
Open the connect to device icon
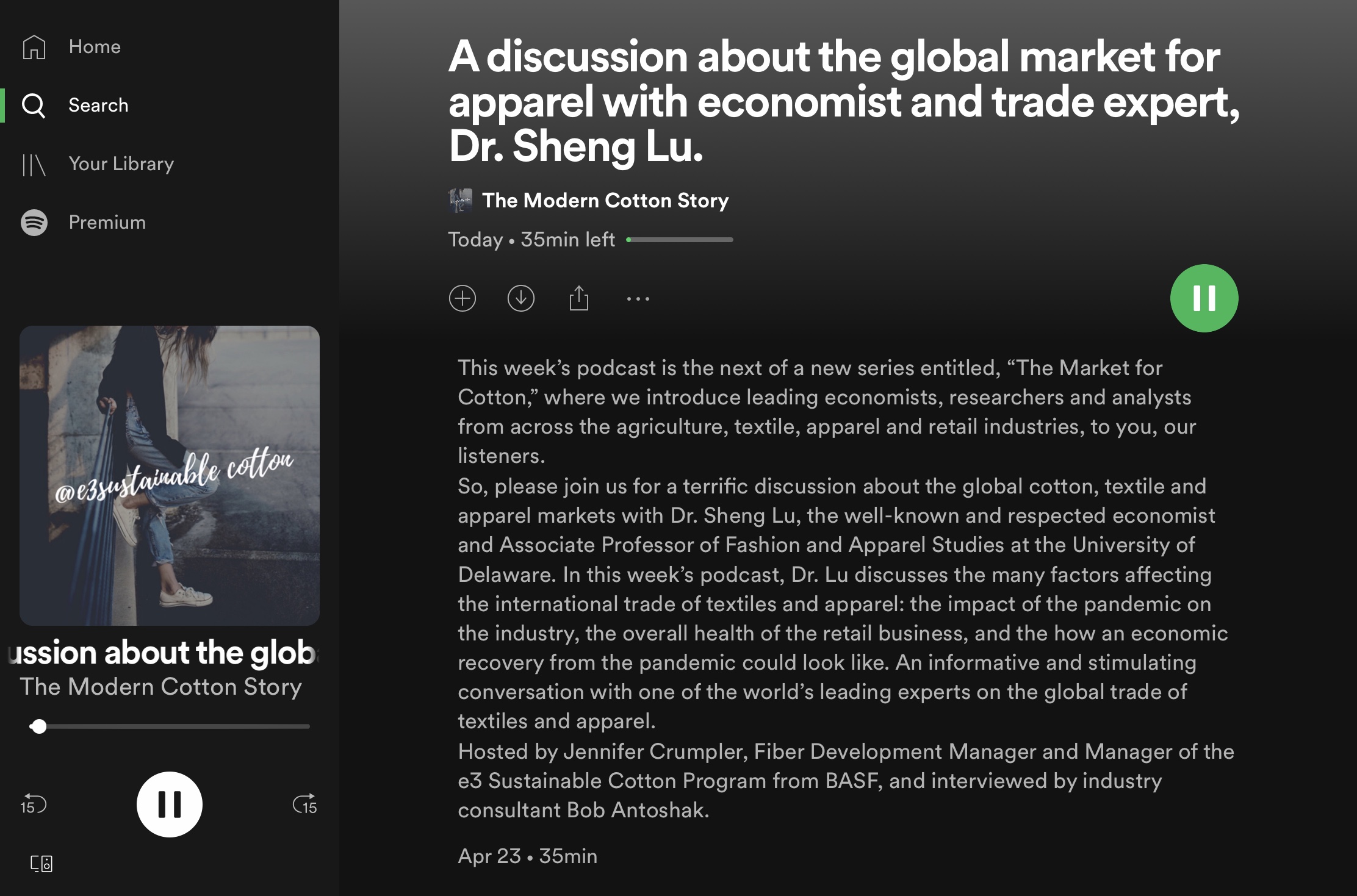pyautogui.click(x=41, y=863)
